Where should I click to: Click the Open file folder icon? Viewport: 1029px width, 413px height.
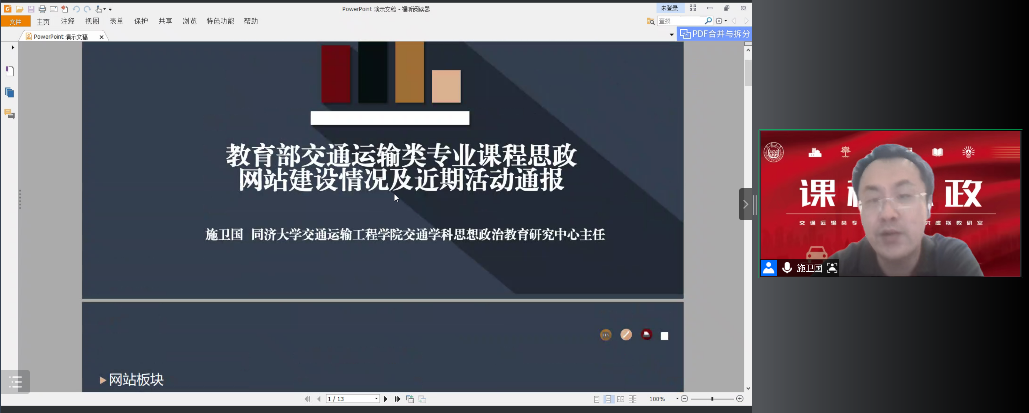tap(18, 8)
